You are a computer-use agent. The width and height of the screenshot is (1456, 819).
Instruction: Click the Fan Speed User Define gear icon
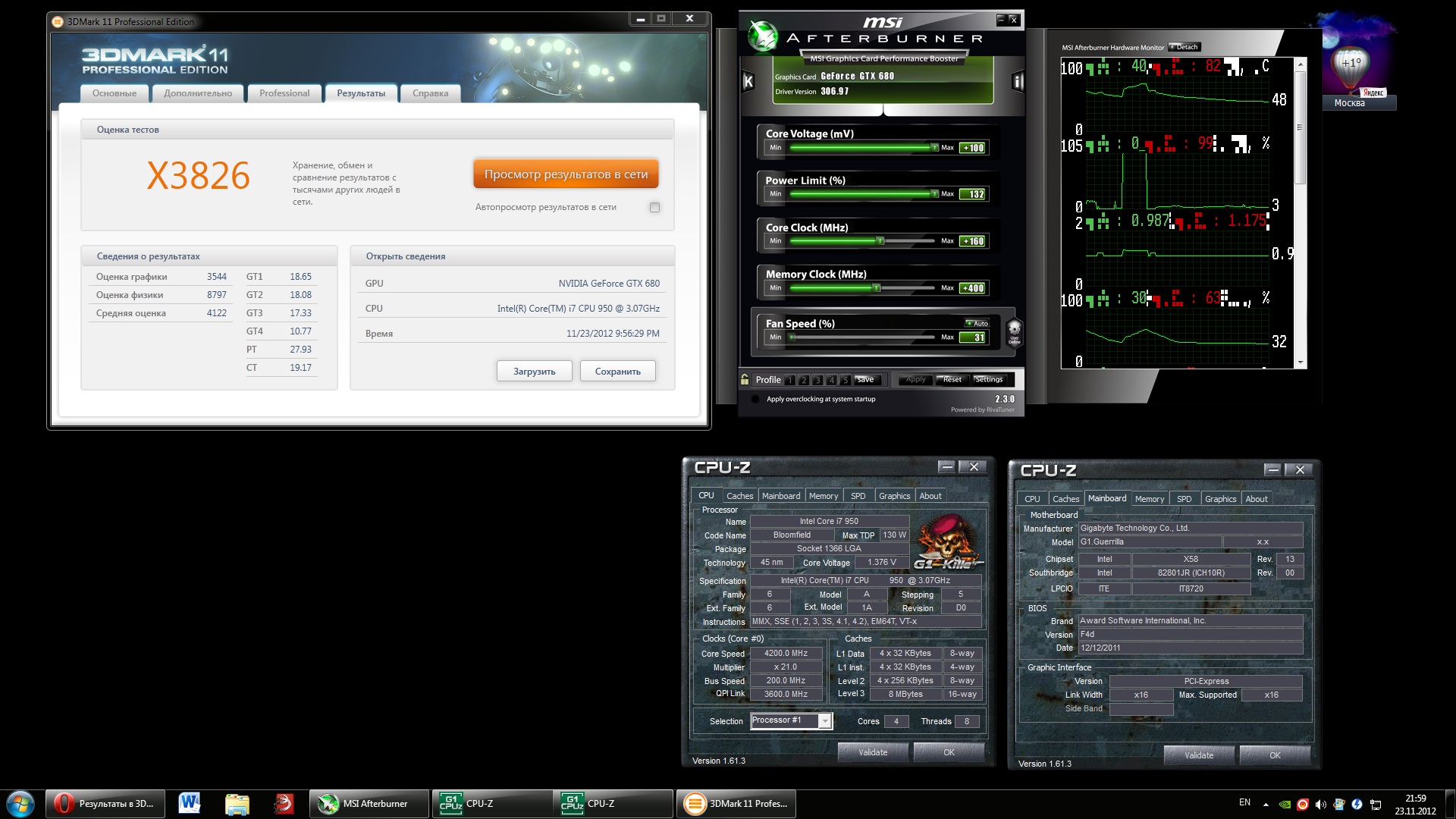[x=1014, y=331]
